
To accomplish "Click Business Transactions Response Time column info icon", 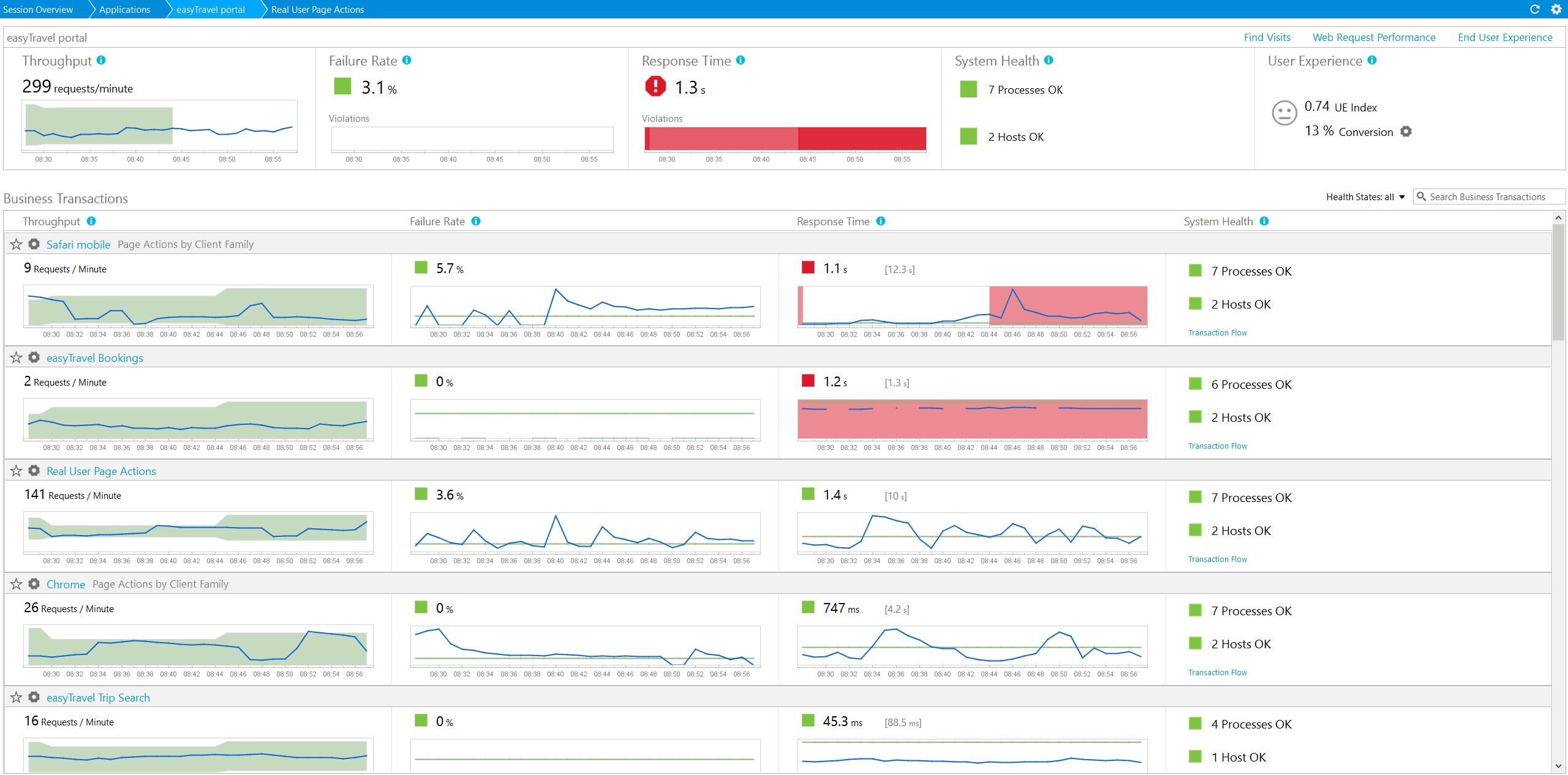I will 881,221.
